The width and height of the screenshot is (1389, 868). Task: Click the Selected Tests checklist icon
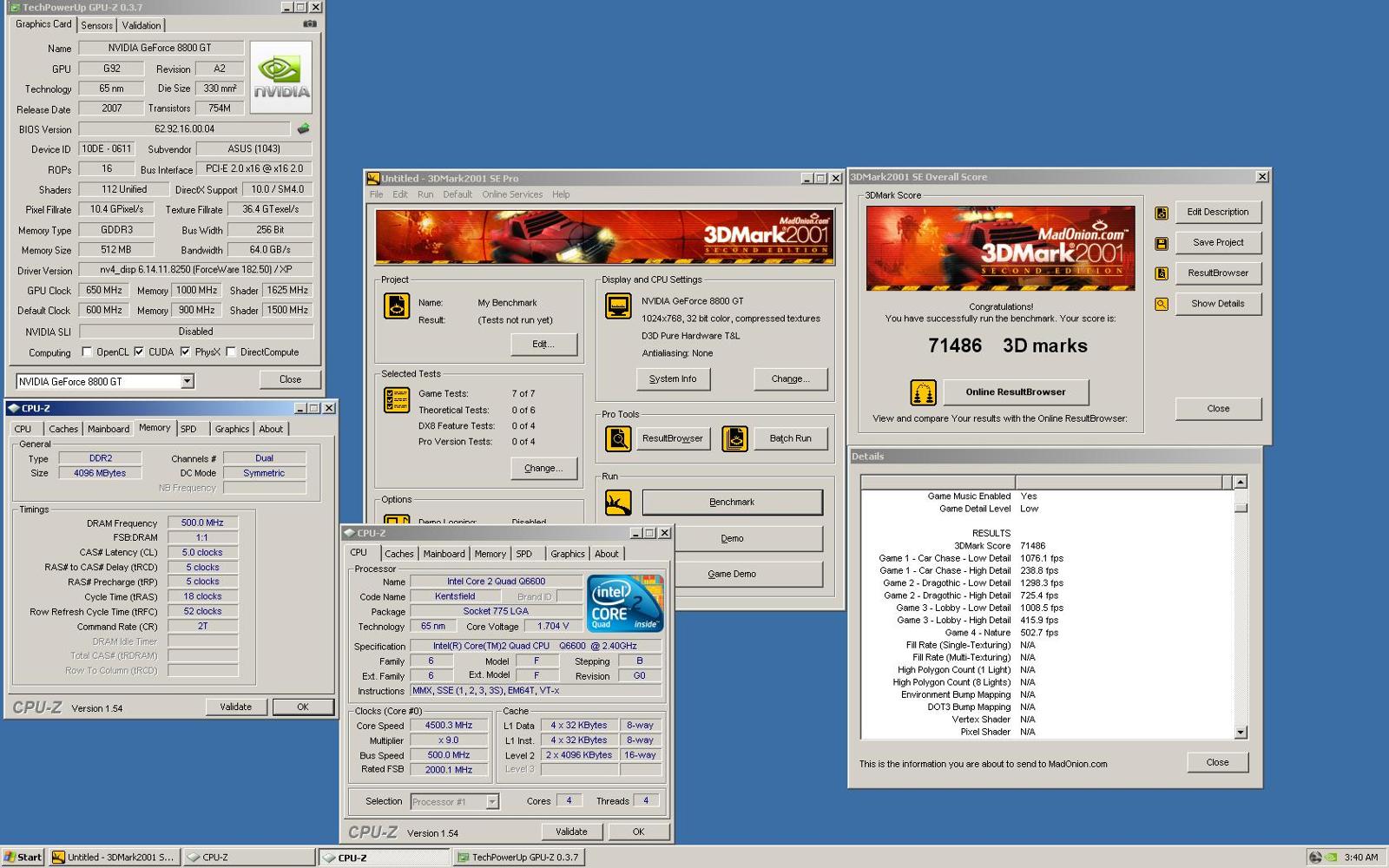pyautogui.click(x=397, y=399)
